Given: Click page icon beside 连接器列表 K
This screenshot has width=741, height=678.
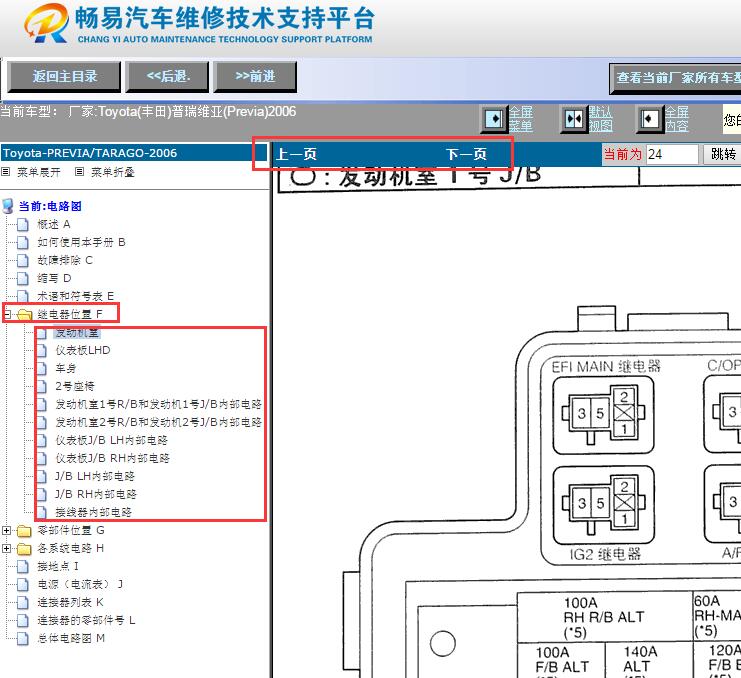Looking at the screenshot, I should click(23, 602).
